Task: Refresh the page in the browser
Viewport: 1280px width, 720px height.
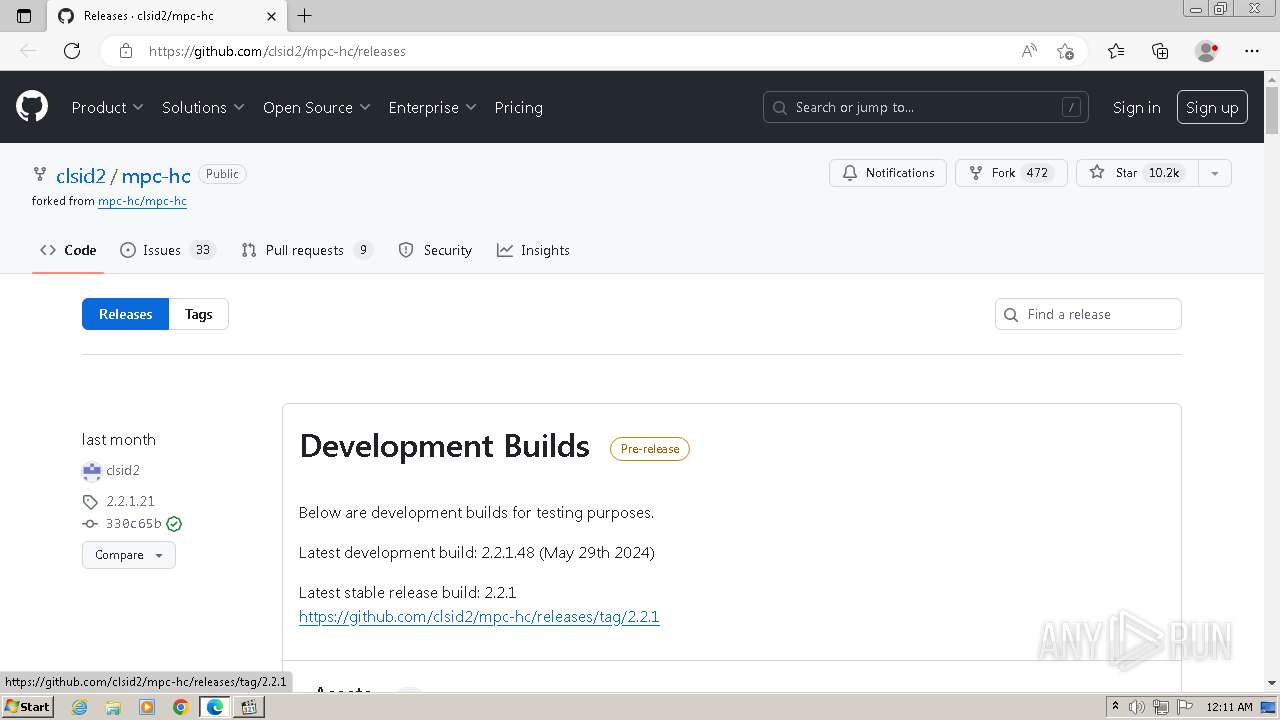Action: [72, 51]
